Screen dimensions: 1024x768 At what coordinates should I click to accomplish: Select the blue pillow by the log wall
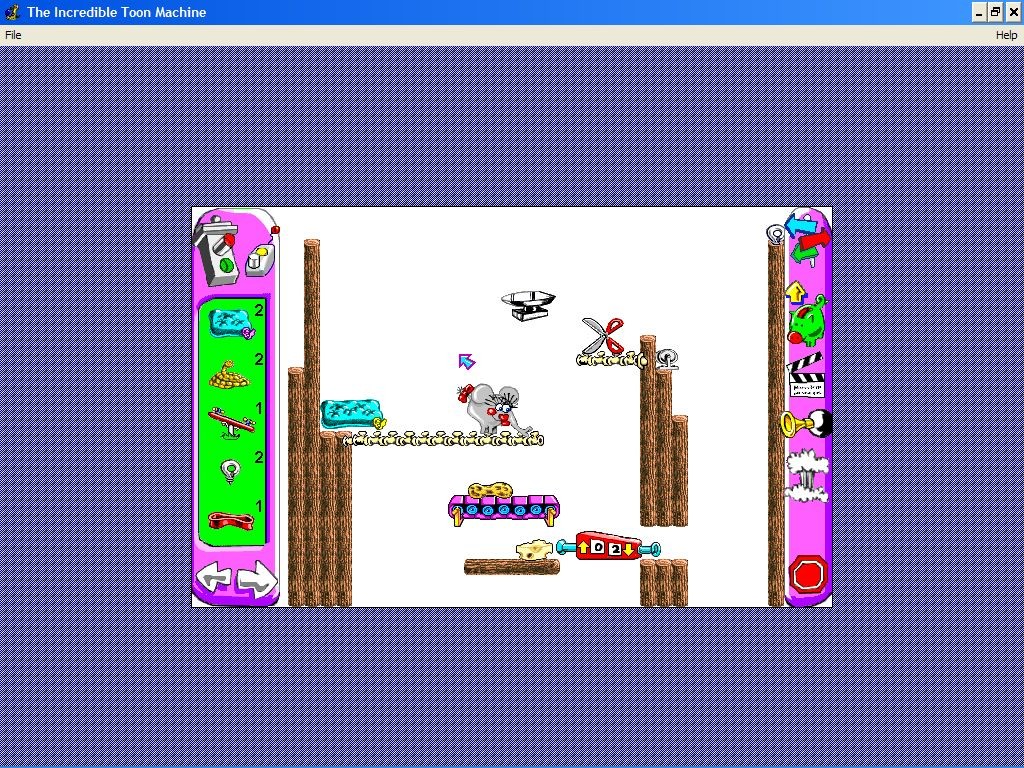[353, 414]
